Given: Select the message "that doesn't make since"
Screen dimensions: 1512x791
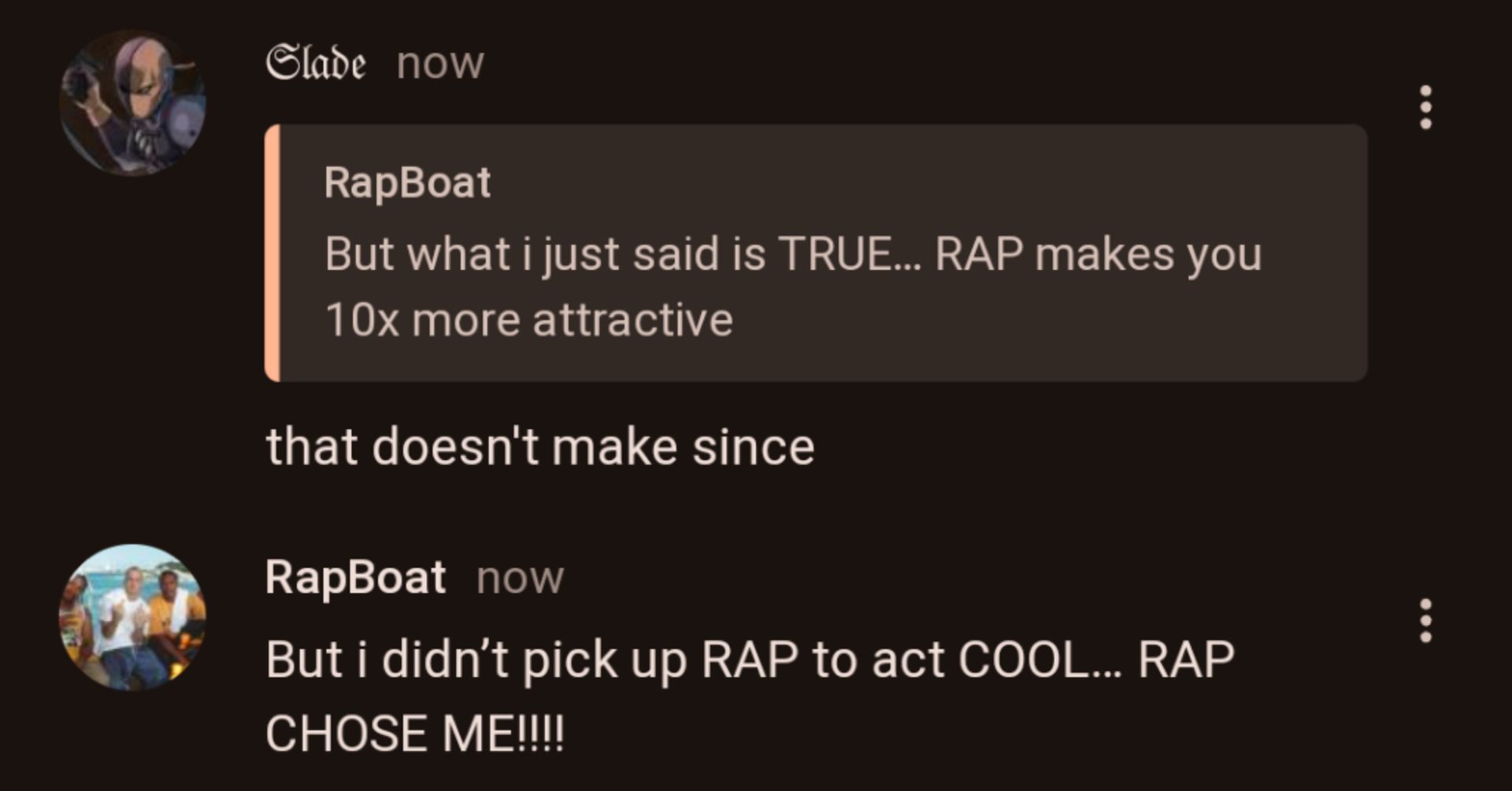Looking at the screenshot, I should coord(539,447).
